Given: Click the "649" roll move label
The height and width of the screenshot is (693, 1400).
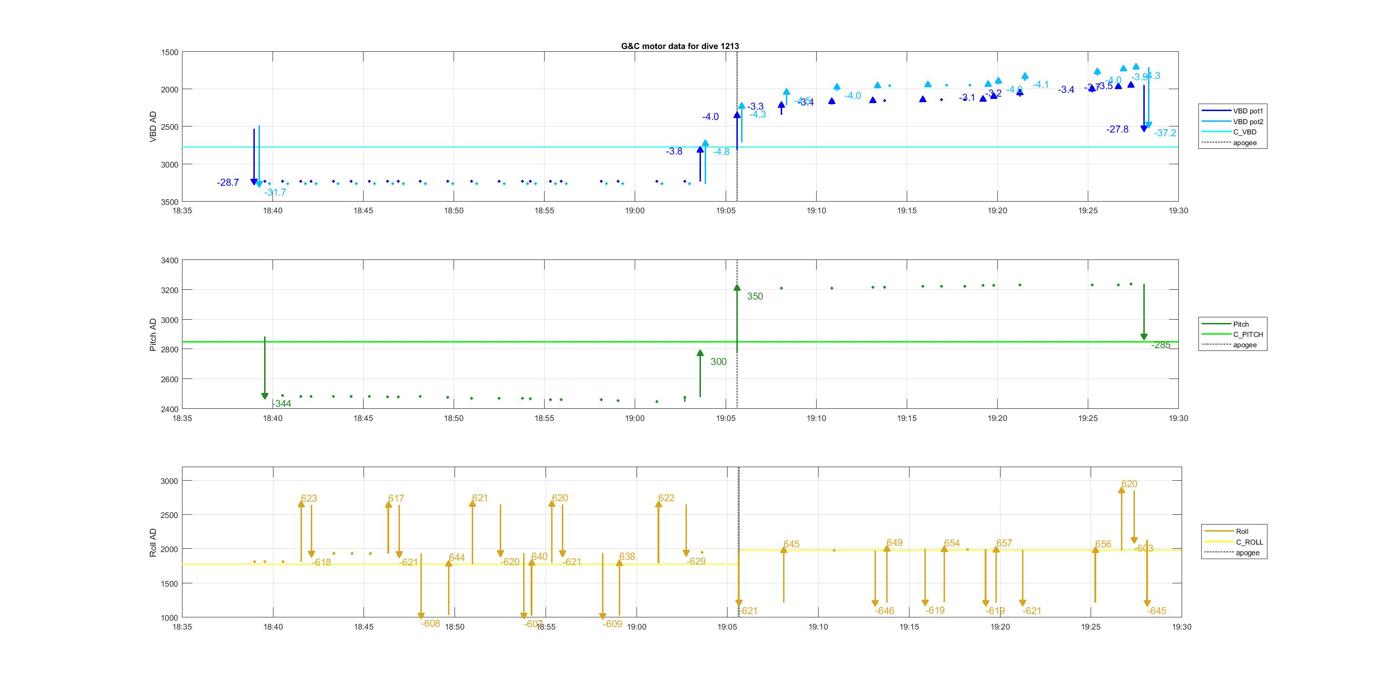Looking at the screenshot, I should (894, 544).
